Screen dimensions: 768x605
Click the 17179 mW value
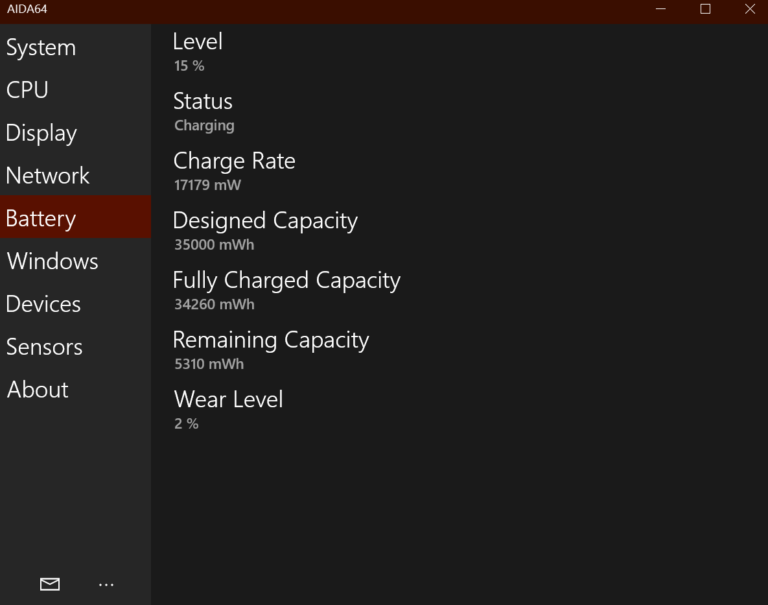coord(208,185)
